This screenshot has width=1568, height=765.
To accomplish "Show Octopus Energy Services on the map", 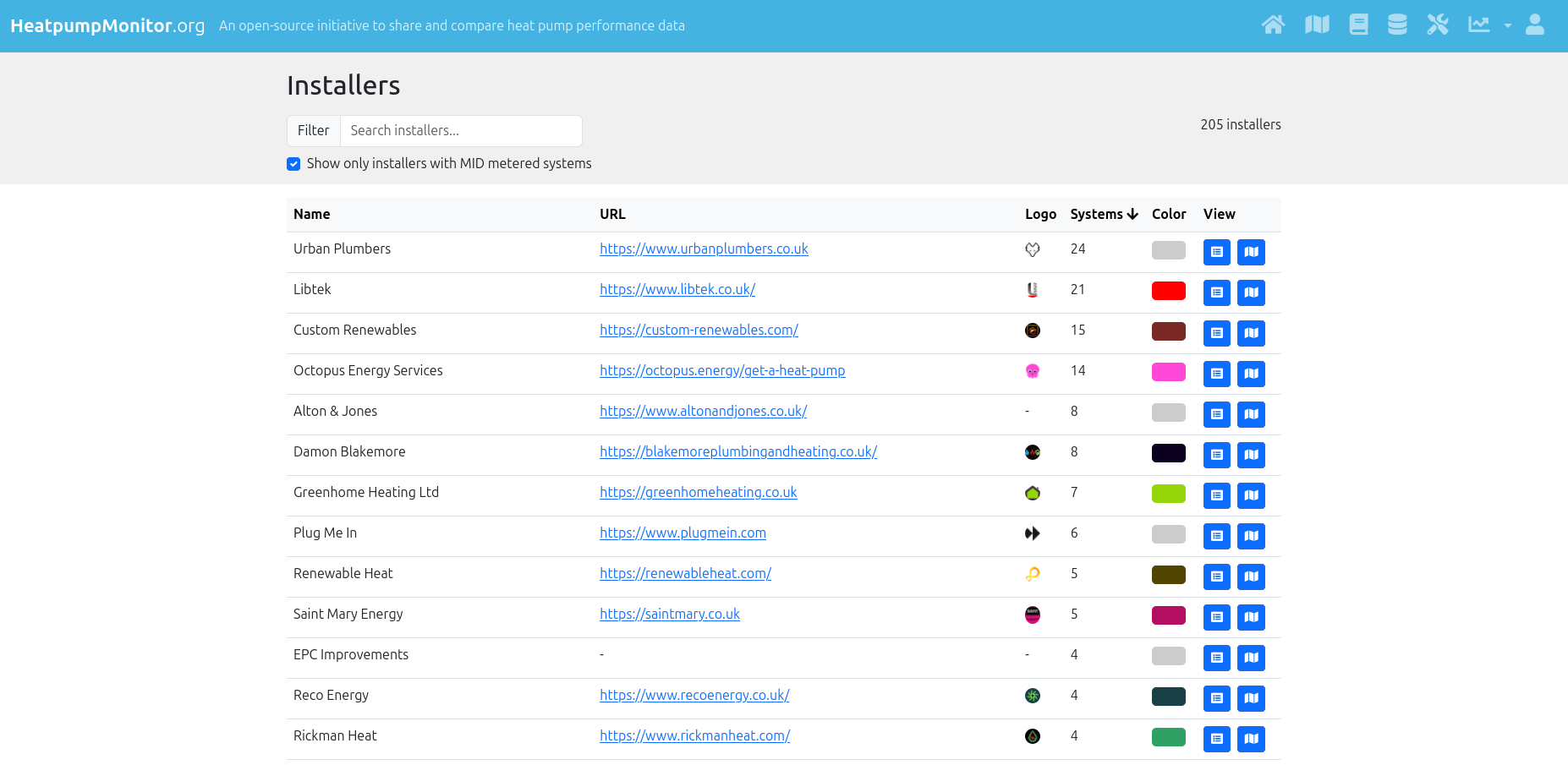I will 1251,374.
